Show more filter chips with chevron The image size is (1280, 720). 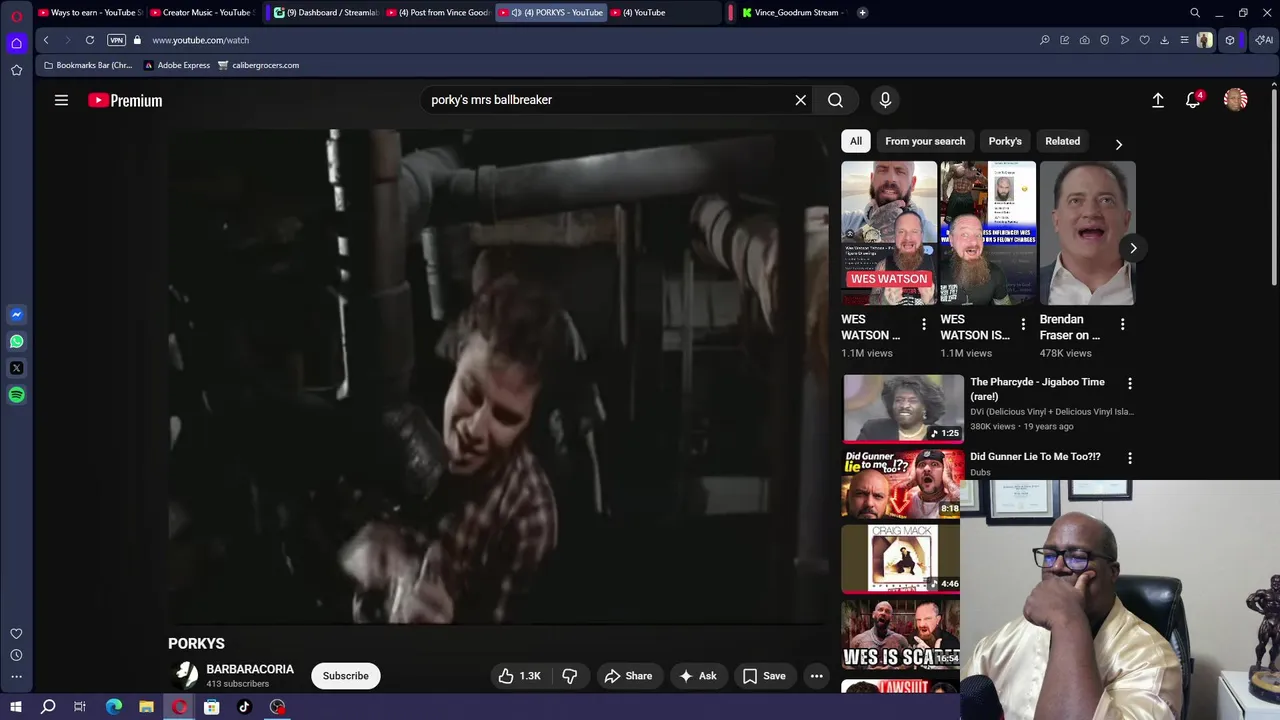coord(1119,144)
